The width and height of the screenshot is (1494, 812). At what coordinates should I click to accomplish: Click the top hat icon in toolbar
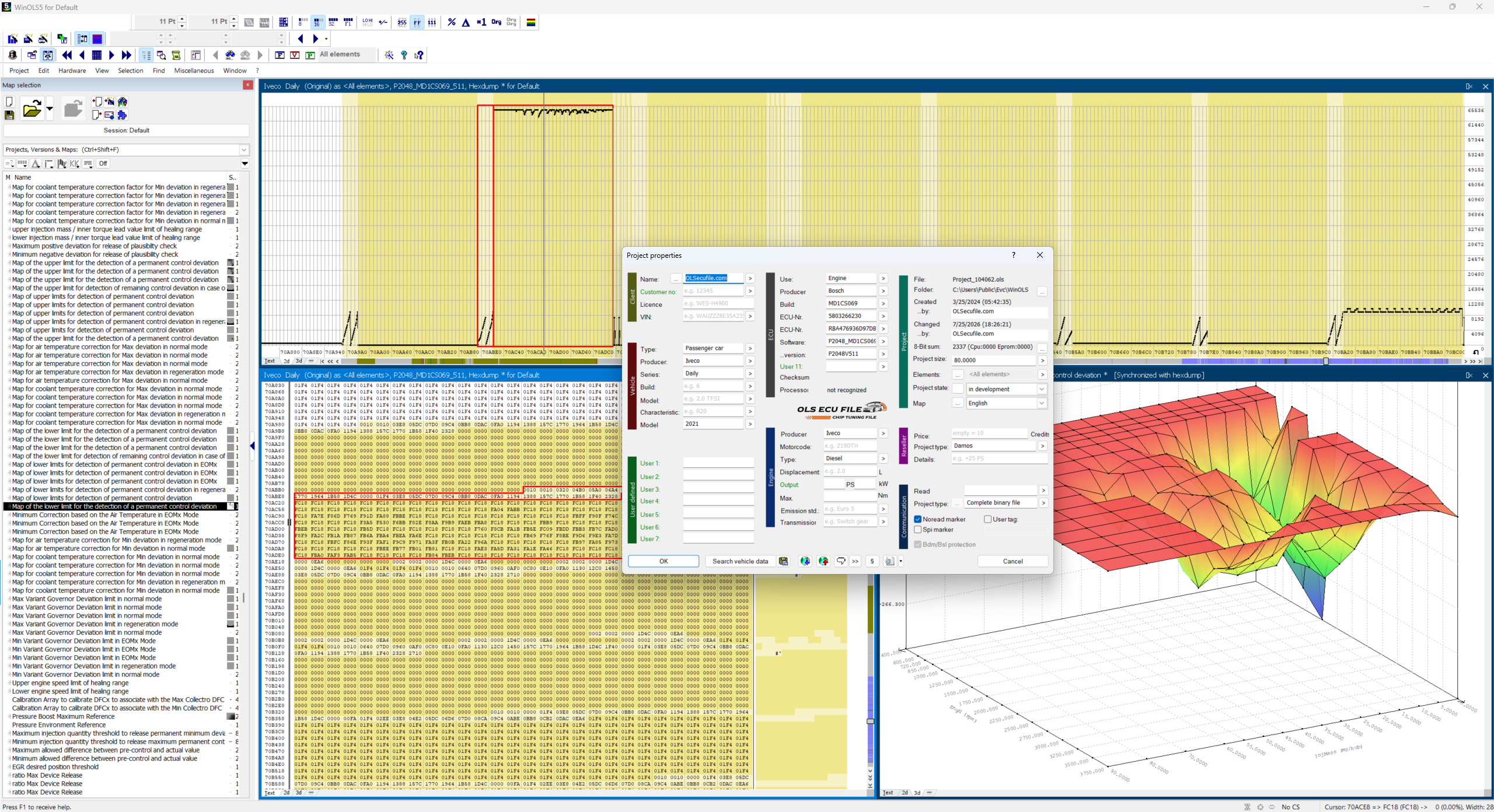[12, 55]
